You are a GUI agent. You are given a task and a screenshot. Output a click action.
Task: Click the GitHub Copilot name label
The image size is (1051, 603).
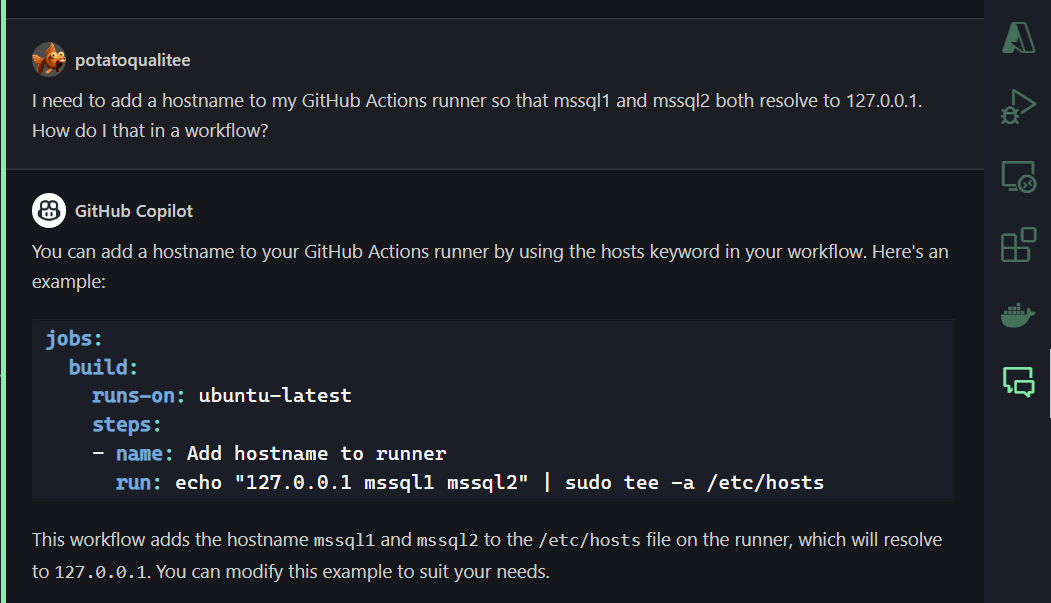tap(134, 211)
